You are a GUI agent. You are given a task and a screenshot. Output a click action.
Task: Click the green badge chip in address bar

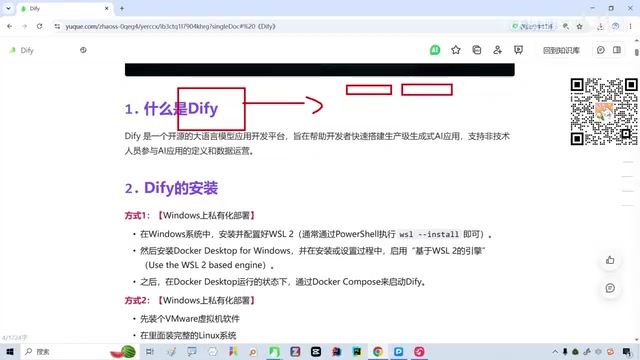point(533,26)
